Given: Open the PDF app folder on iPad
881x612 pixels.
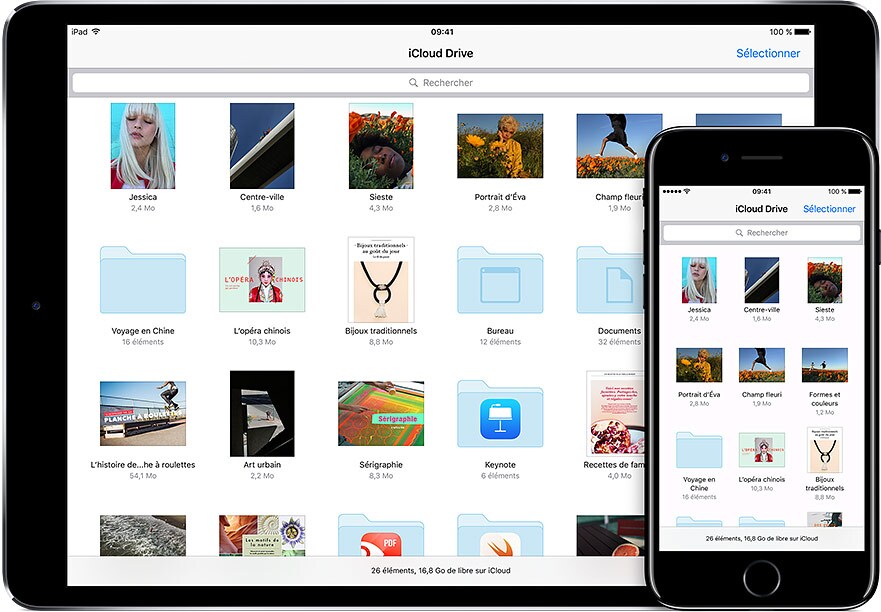Looking at the screenshot, I should pos(381,535).
